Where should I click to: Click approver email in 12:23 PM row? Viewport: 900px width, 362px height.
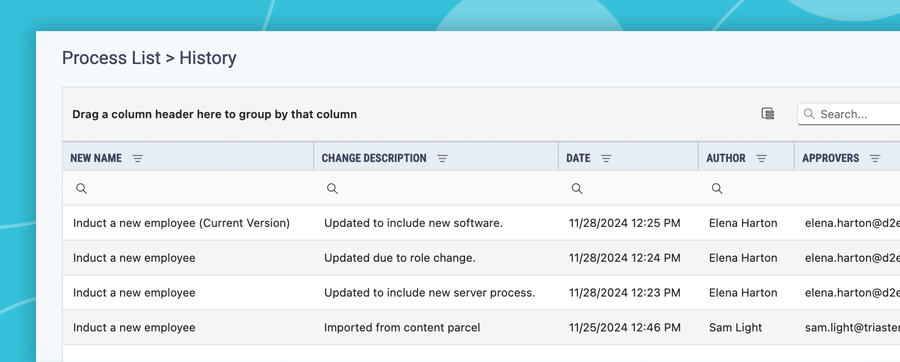[852, 293]
